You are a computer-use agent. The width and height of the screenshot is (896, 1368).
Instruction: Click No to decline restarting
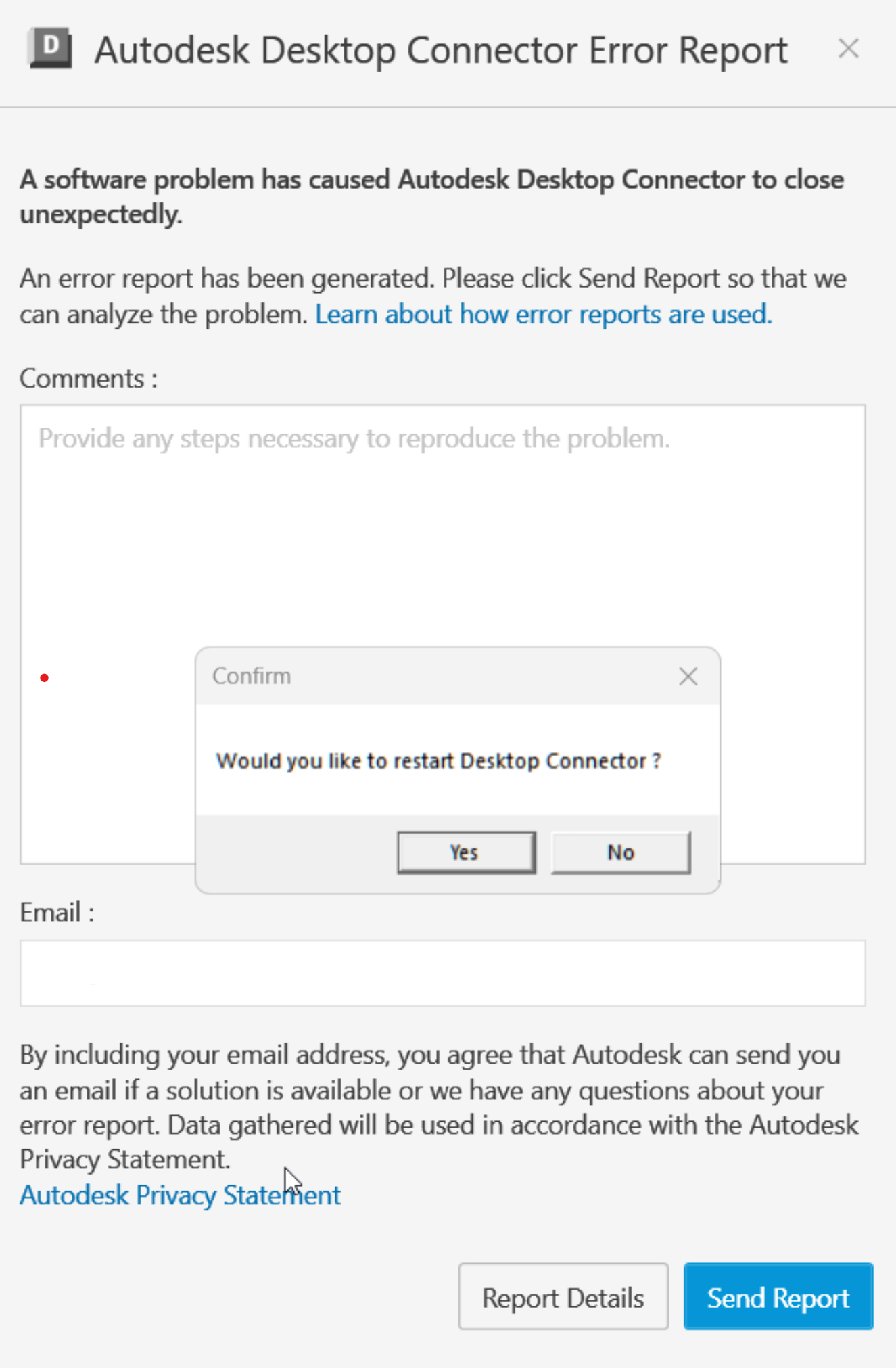pyautogui.click(x=619, y=852)
